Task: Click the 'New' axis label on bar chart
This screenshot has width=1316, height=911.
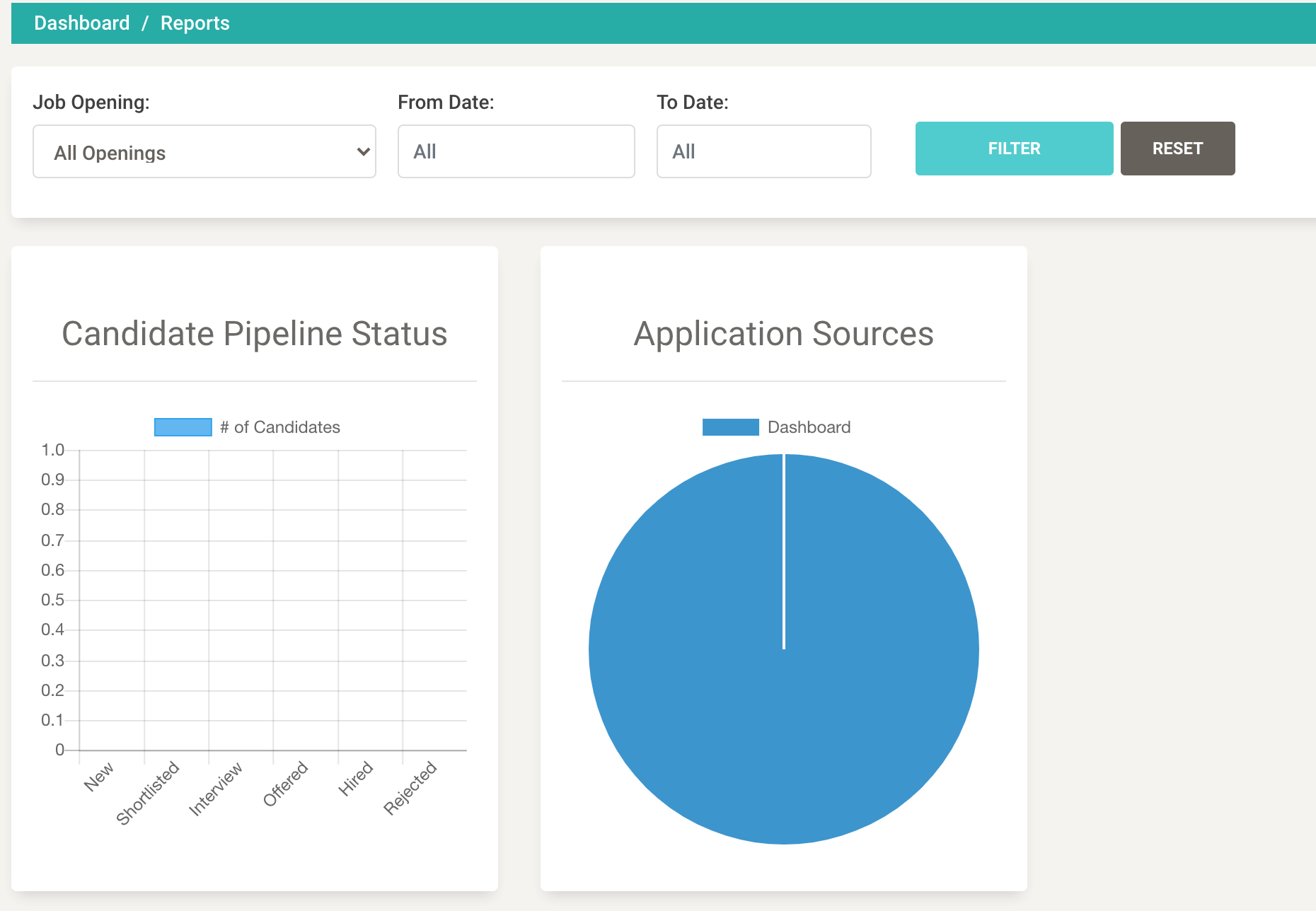Action: point(98,777)
